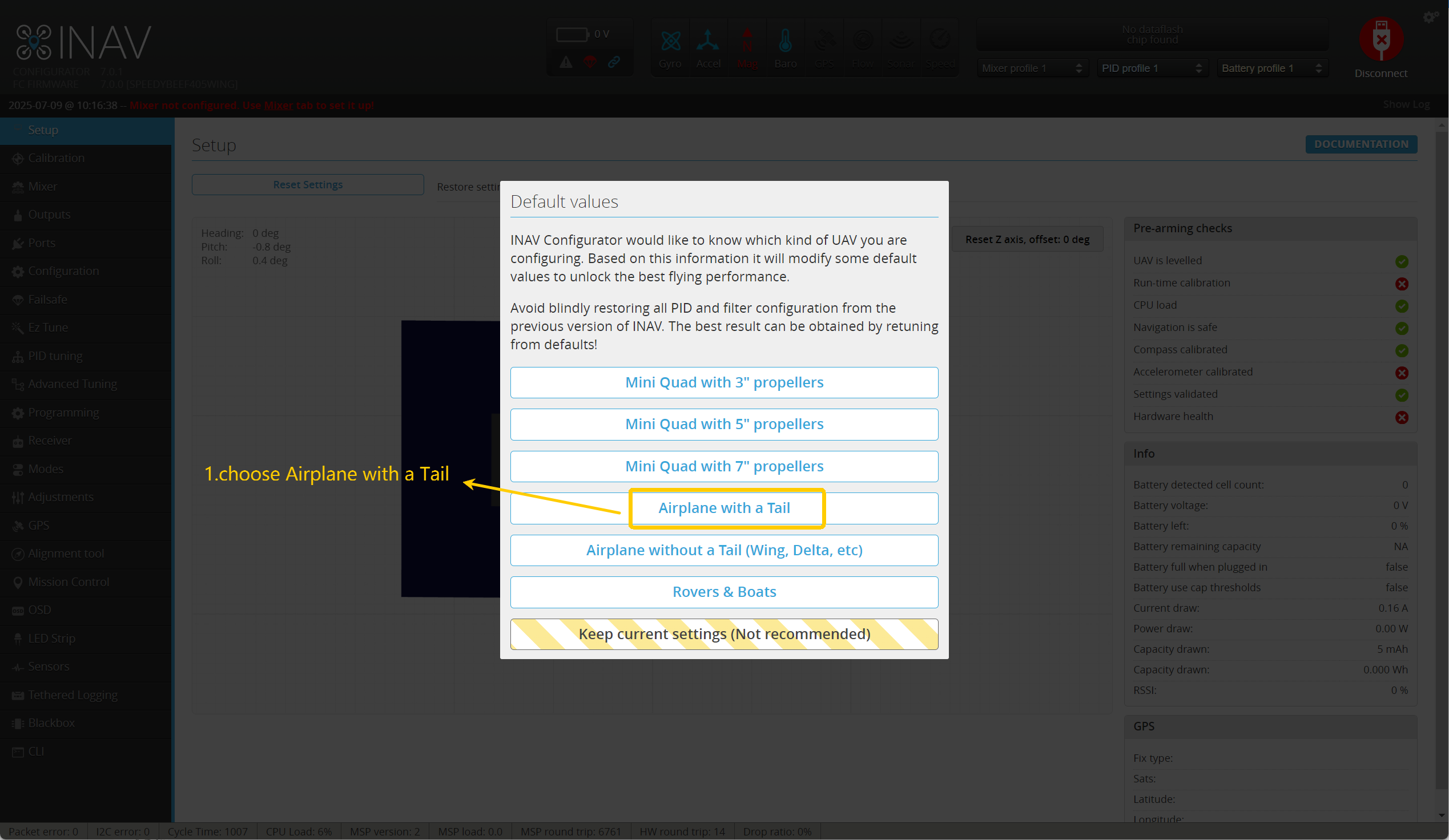1449x840 pixels.
Task: Click the battery voltage indicator icon
Action: [x=572, y=34]
